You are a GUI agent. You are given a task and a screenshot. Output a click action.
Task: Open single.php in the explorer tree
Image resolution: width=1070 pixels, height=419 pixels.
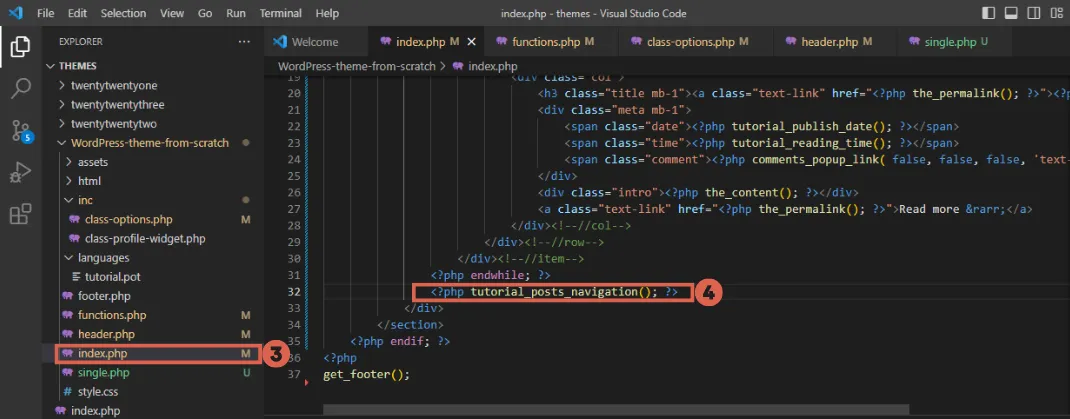[103, 373]
